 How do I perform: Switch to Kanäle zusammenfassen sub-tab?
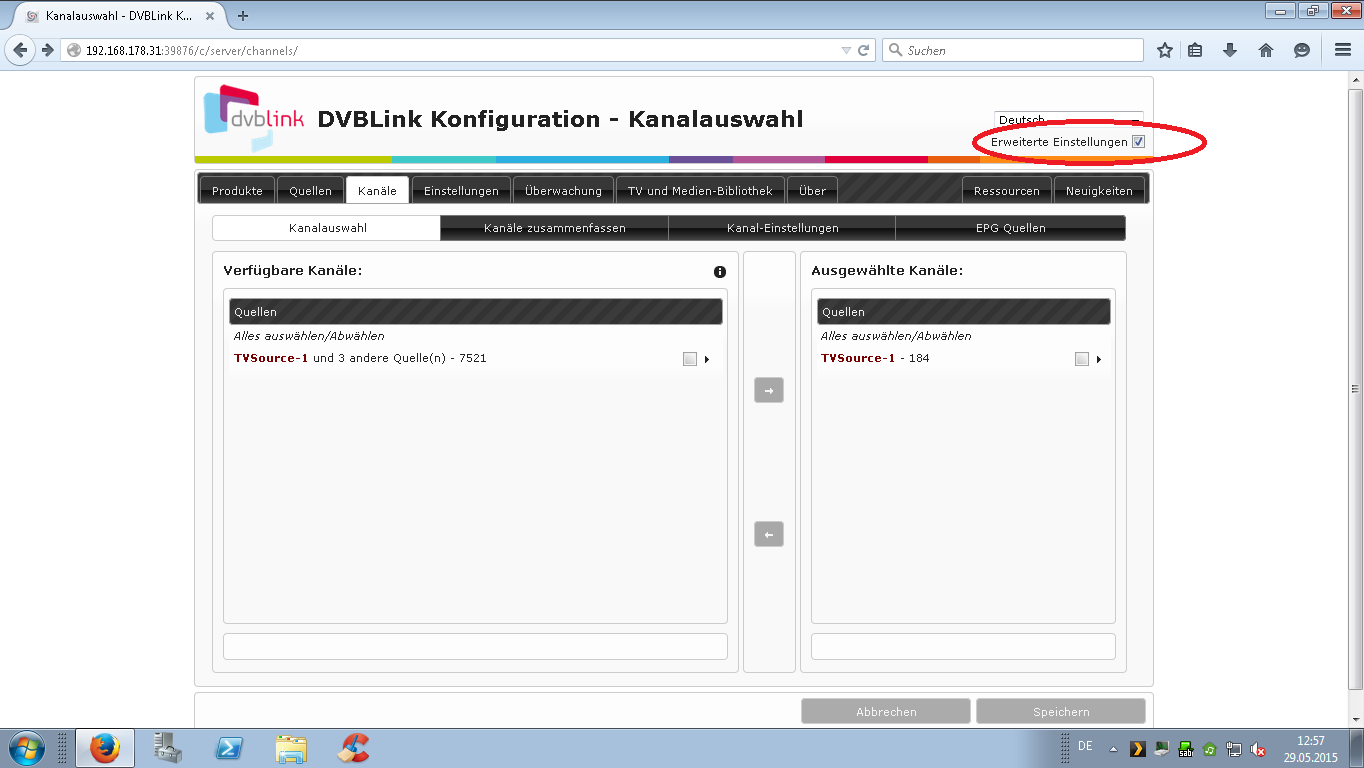(555, 228)
